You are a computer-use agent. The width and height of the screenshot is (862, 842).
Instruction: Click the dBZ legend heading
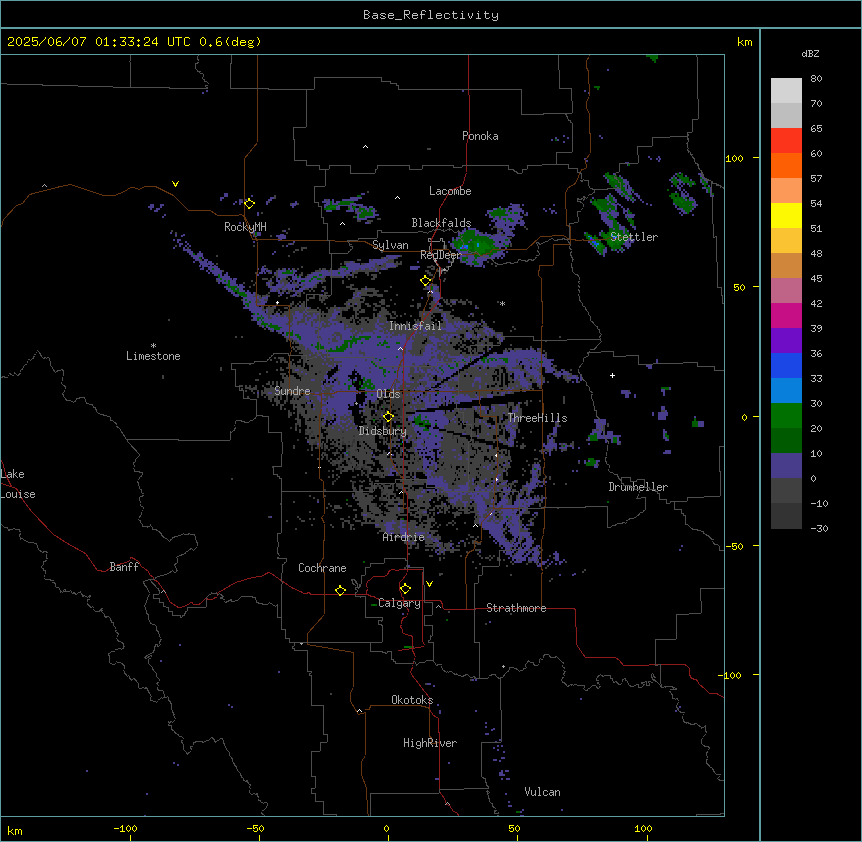810,54
